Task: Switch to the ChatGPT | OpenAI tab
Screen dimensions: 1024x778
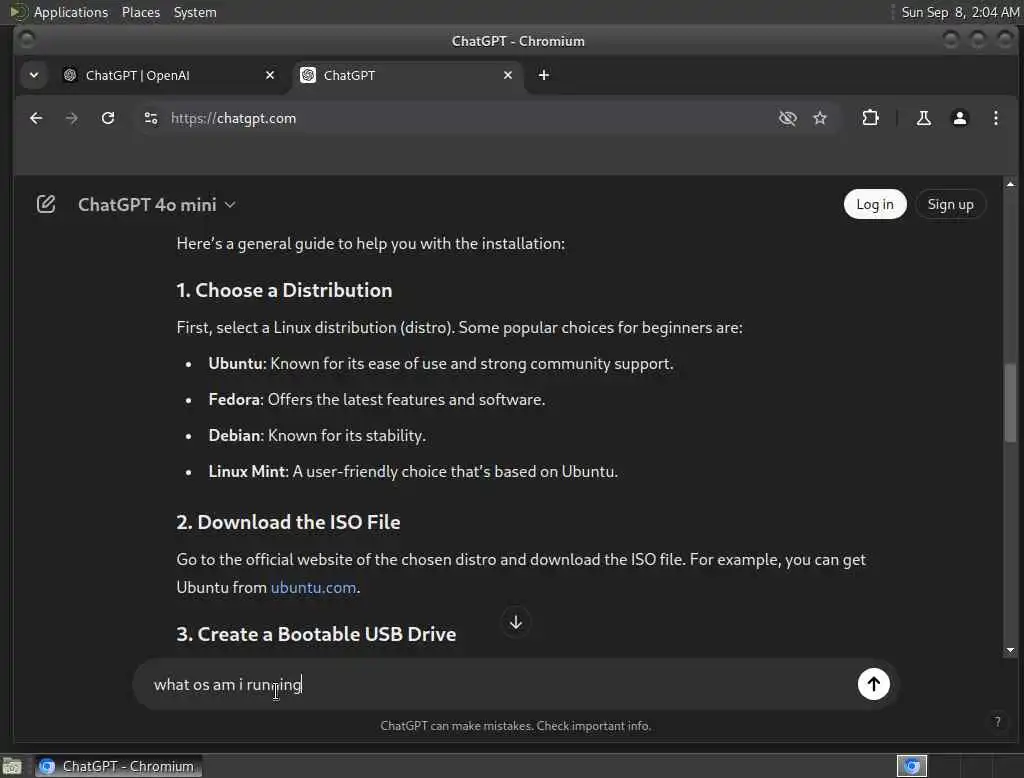Action: [x=167, y=75]
